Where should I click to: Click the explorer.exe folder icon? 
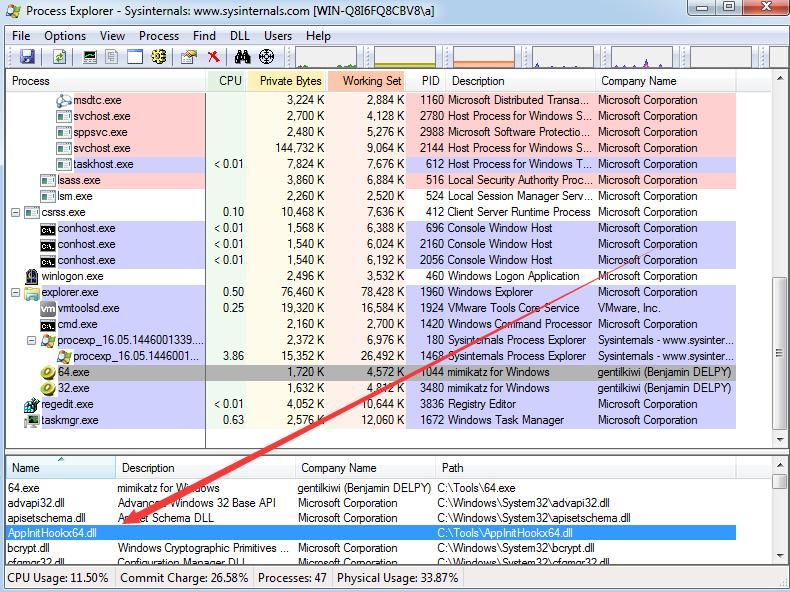click(x=31, y=292)
